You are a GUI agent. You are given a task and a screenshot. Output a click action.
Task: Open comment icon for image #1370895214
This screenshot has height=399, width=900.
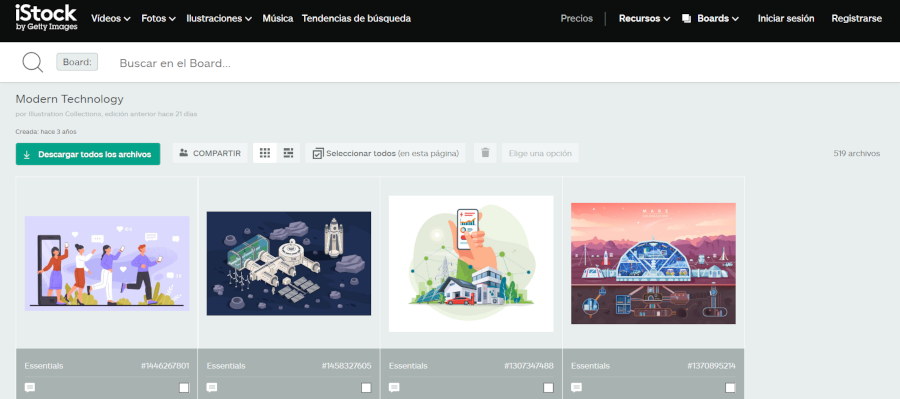pos(576,388)
